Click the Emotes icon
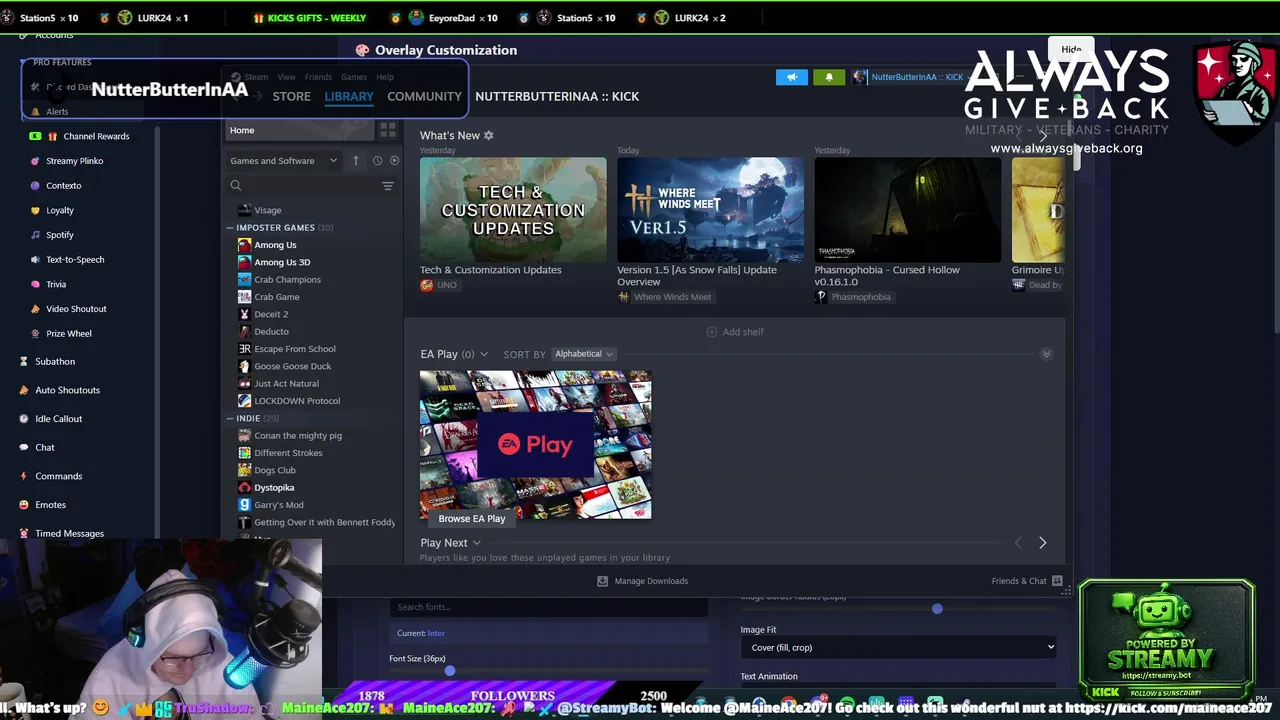This screenshot has height=720, width=1280. [24, 505]
